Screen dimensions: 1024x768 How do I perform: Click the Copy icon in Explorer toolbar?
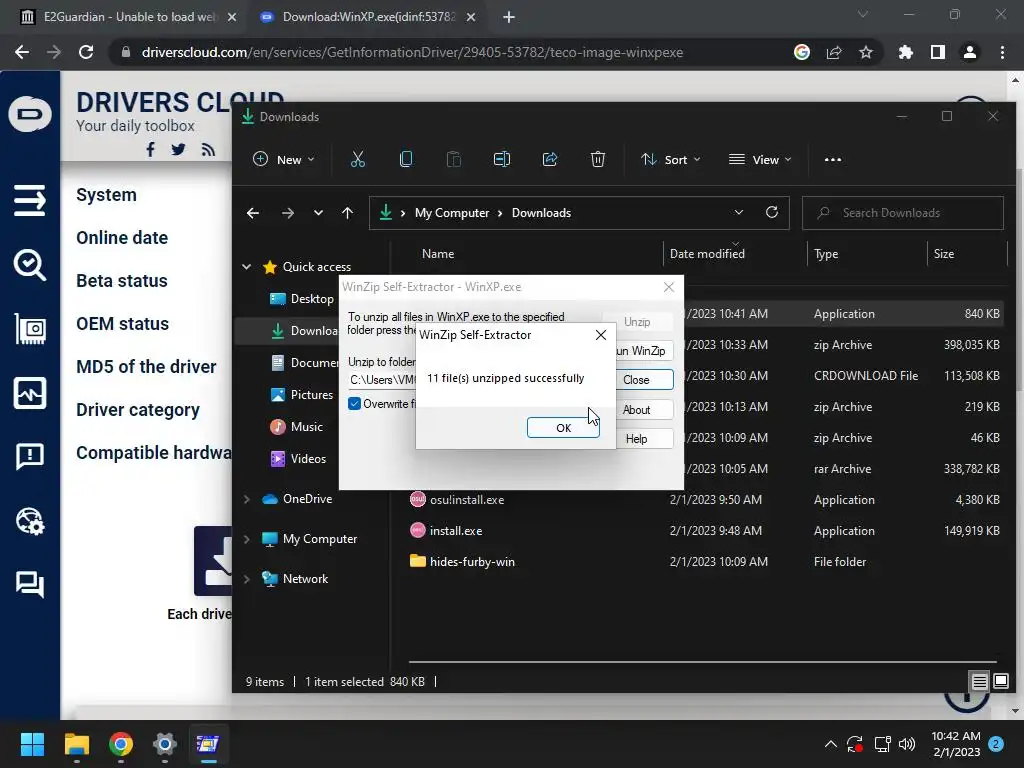[406, 159]
